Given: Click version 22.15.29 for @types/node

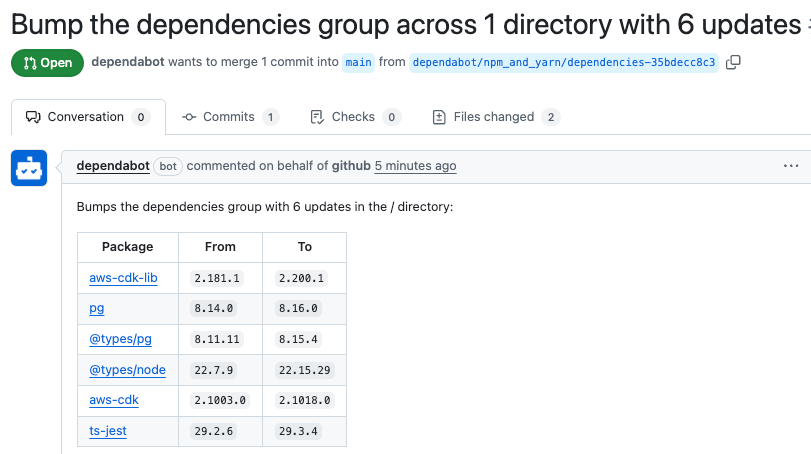Looking at the screenshot, I should tap(305, 370).
